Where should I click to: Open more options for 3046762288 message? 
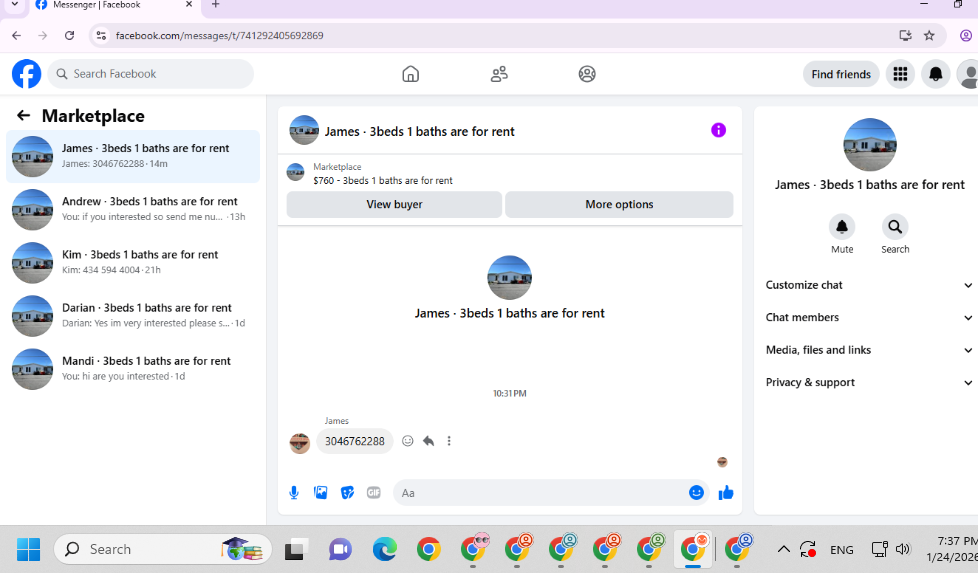[x=449, y=441]
